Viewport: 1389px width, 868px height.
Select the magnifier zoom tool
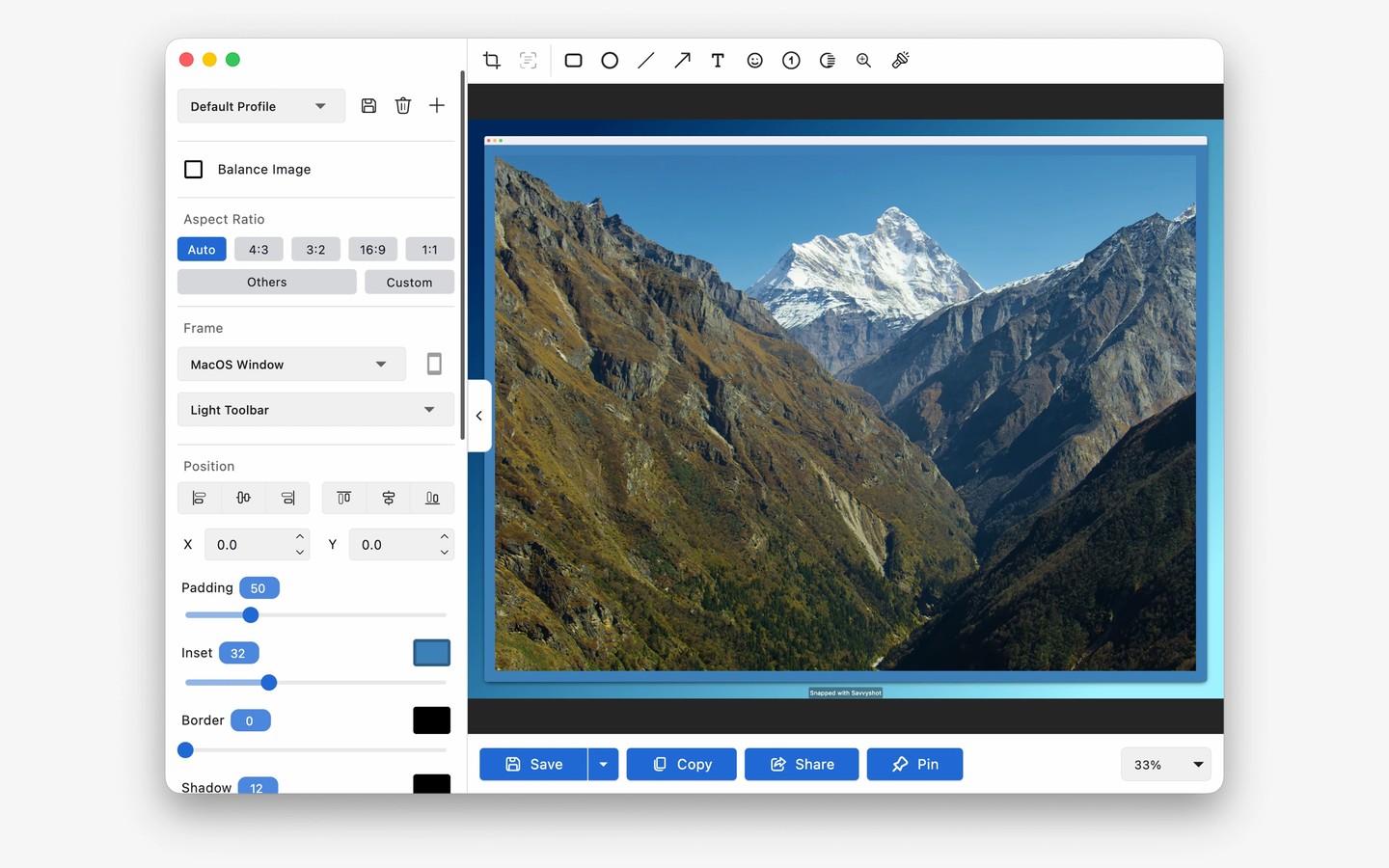(863, 60)
